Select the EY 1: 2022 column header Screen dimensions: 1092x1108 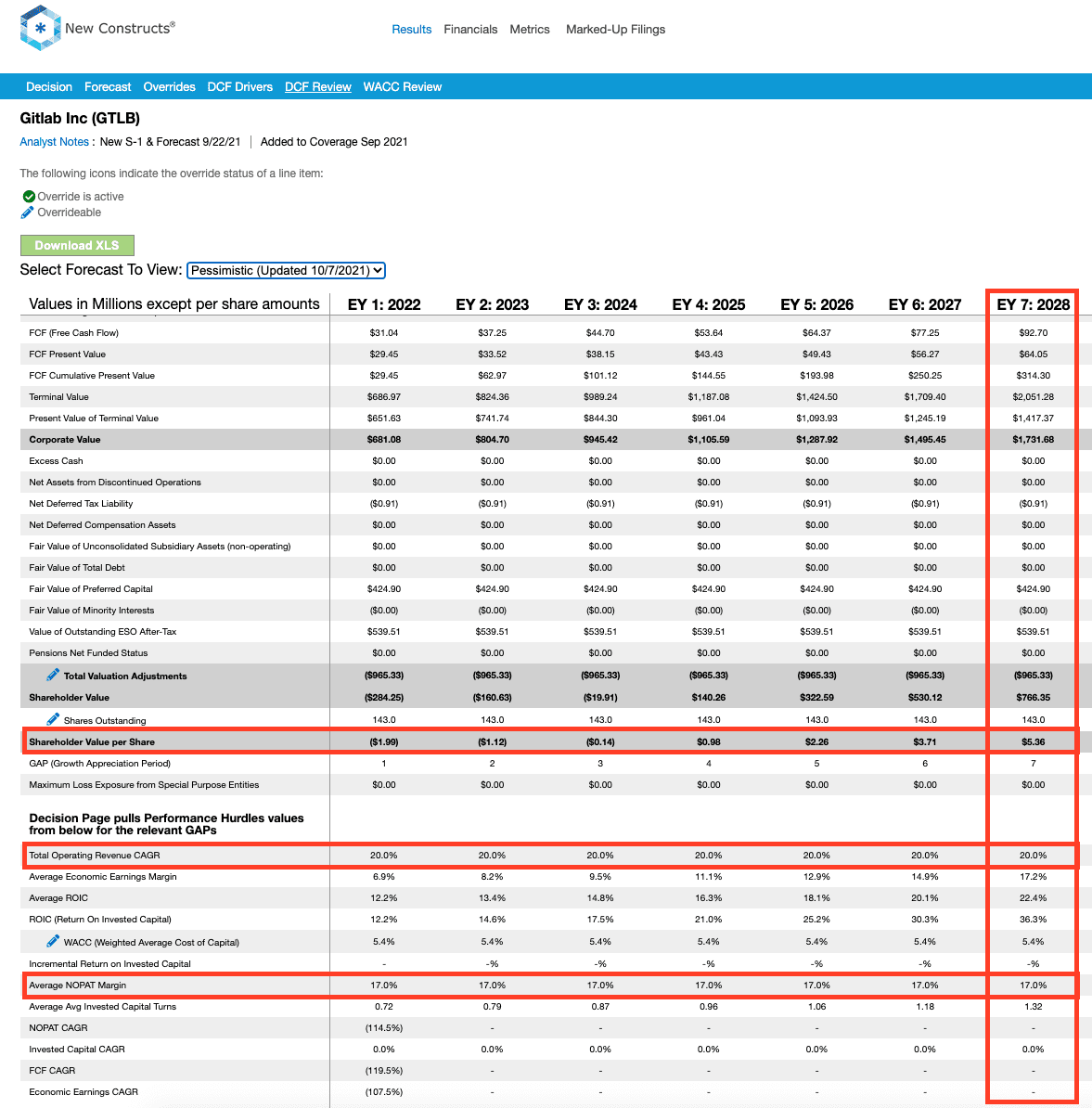tap(384, 304)
